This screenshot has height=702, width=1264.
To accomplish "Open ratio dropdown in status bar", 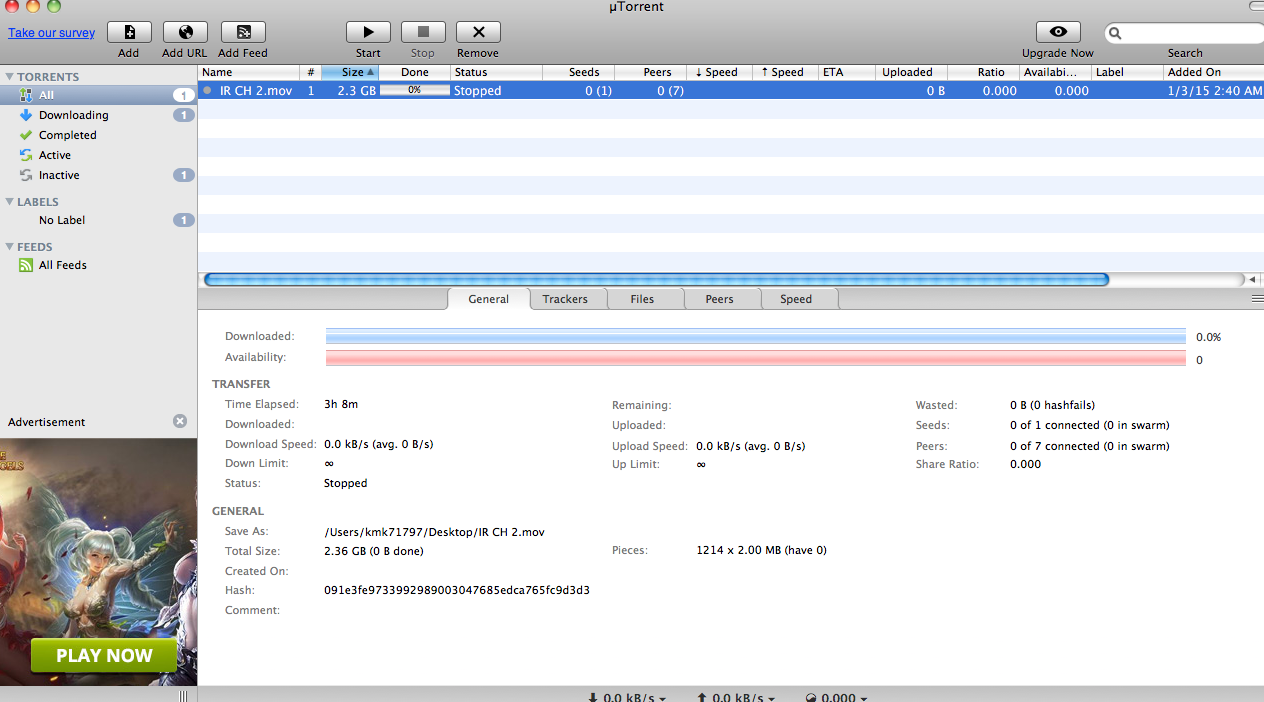I will (836, 697).
